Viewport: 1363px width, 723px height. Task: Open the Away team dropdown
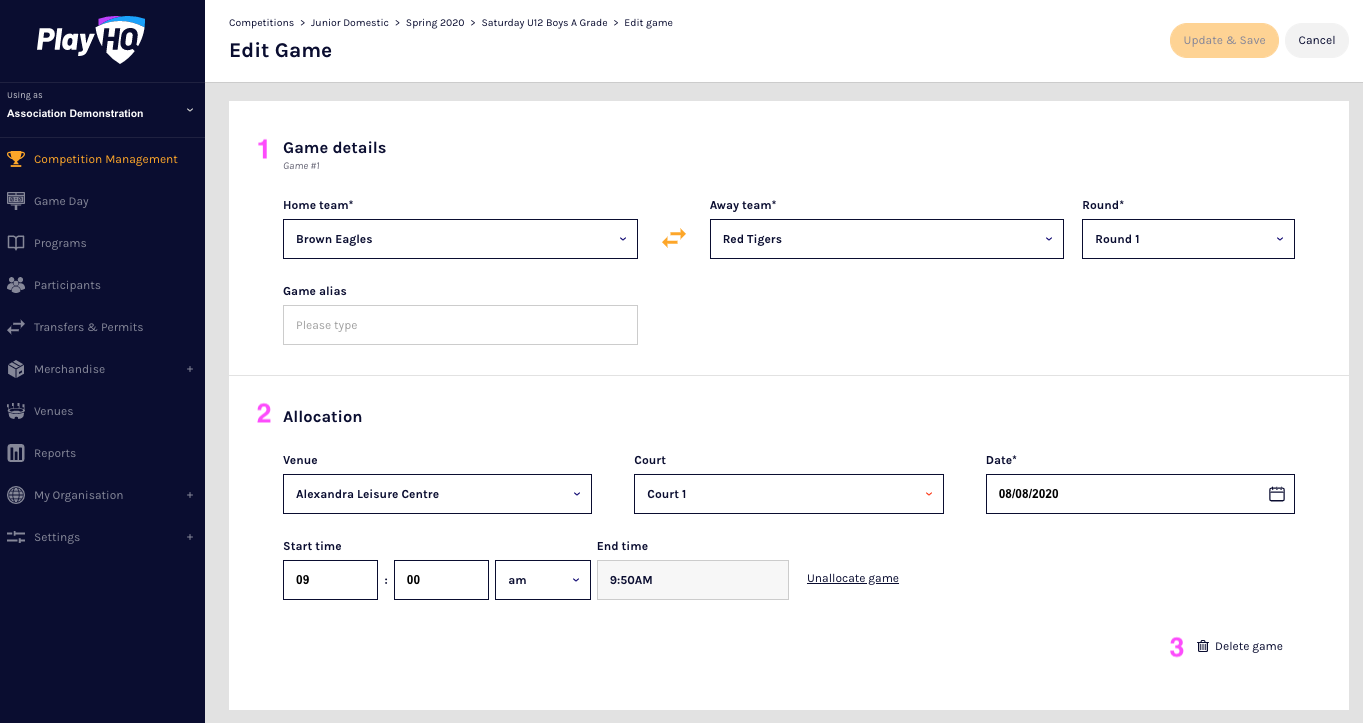click(x=887, y=239)
